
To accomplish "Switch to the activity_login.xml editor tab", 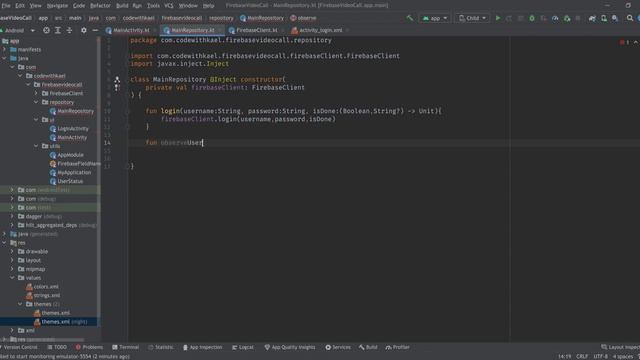I will 320,30.
